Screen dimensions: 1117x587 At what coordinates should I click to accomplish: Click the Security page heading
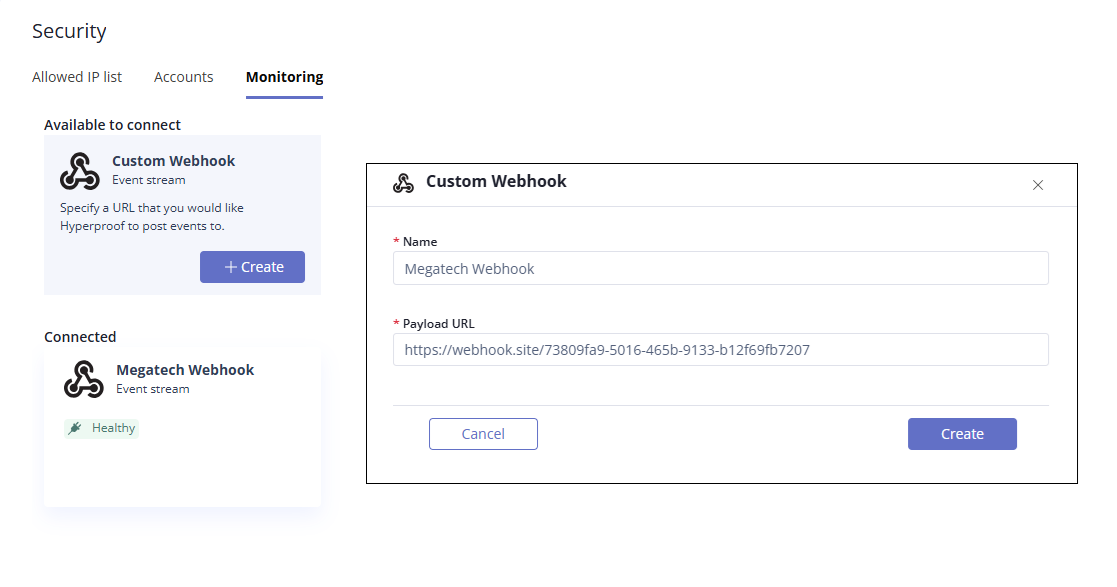(x=69, y=31)
